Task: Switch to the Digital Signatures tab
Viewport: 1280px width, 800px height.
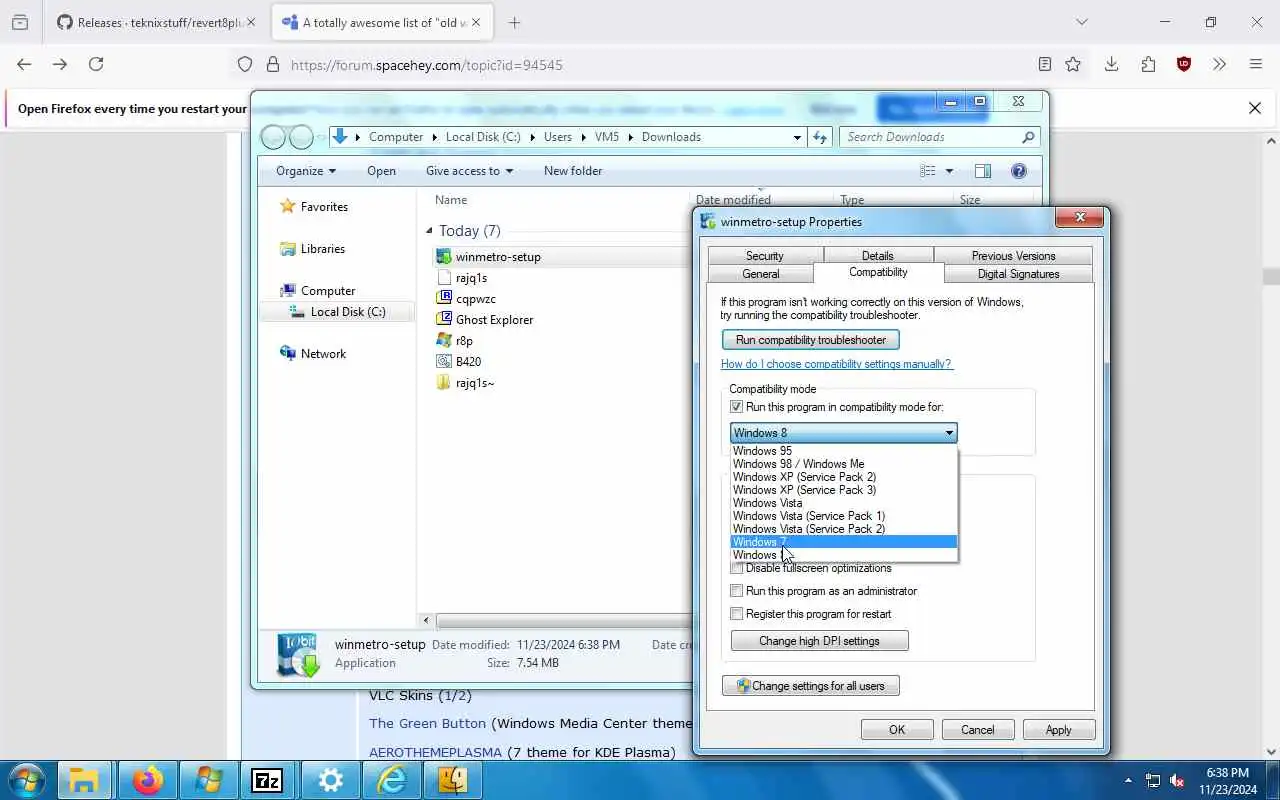Action: pos(1018,274)
